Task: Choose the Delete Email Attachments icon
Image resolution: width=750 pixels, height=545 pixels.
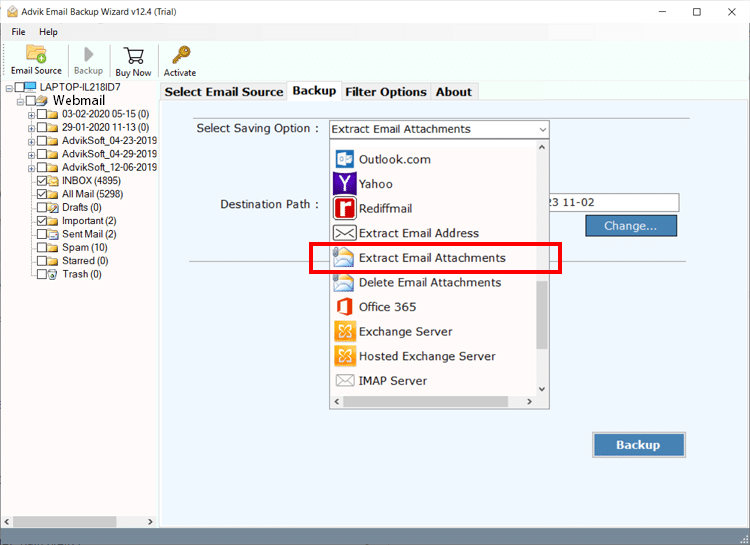Action: [343, 282]
